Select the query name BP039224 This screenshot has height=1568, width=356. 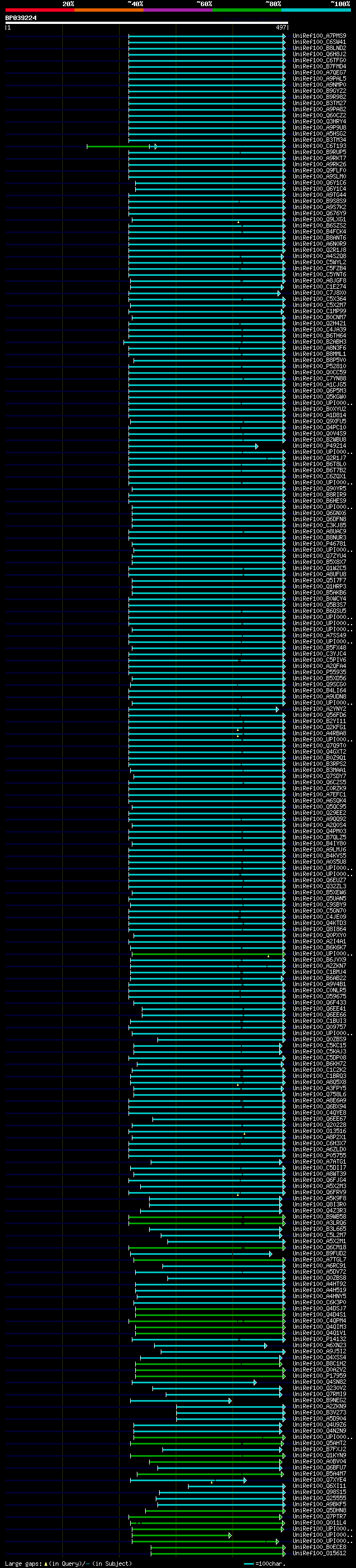[x=21, y=18]
